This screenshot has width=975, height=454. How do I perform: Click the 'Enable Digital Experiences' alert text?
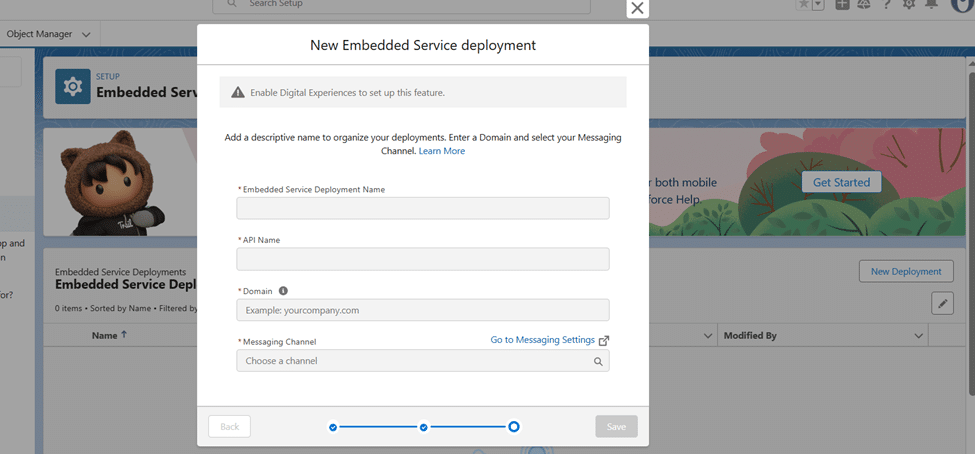(348, 93)
